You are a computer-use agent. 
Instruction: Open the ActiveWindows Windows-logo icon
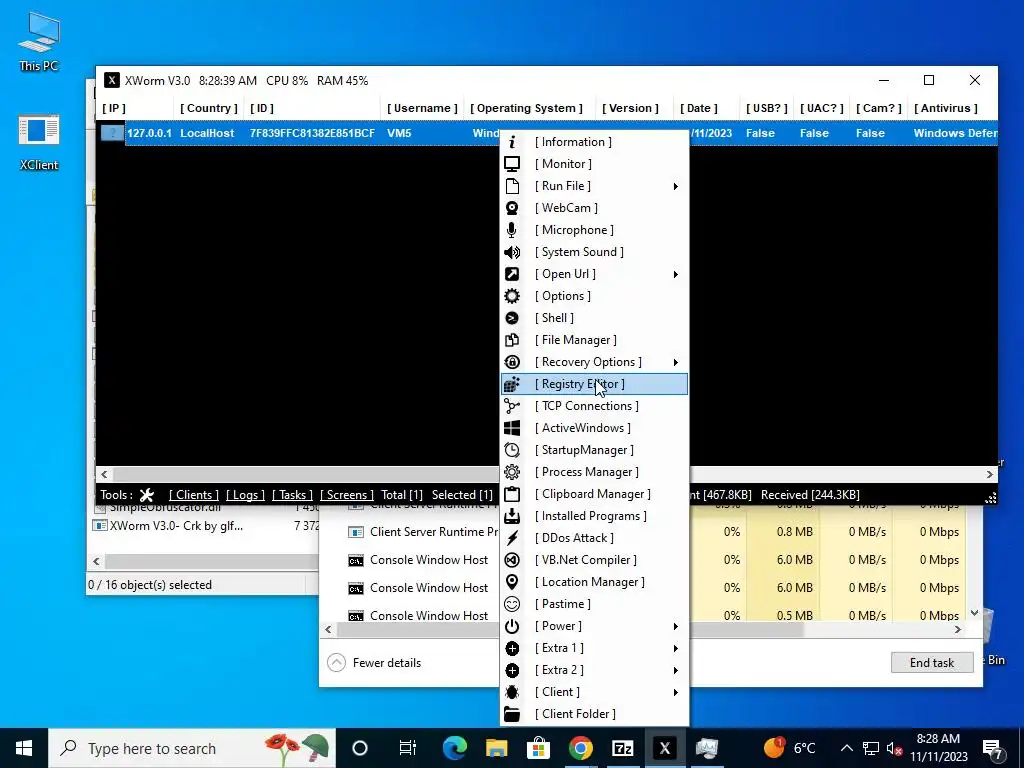pos(512,428)
